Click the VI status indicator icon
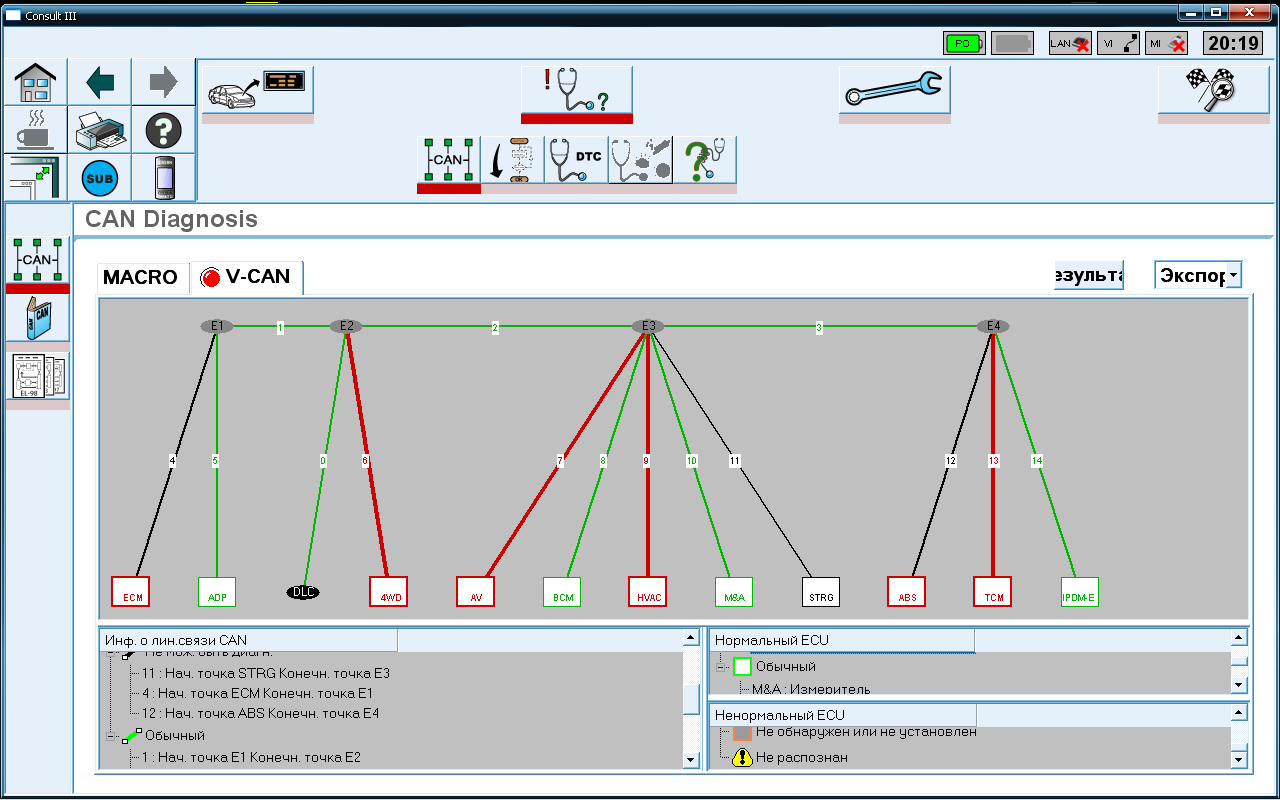 point(1118,43)
